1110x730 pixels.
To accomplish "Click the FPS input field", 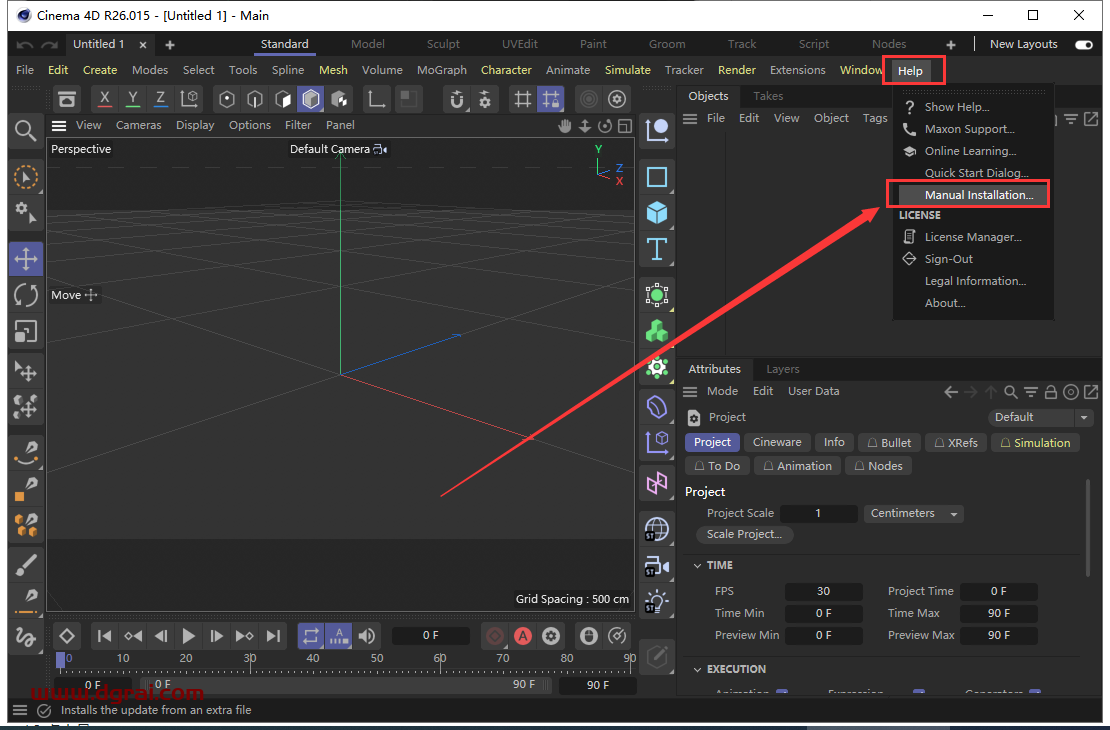I will 824,591.
